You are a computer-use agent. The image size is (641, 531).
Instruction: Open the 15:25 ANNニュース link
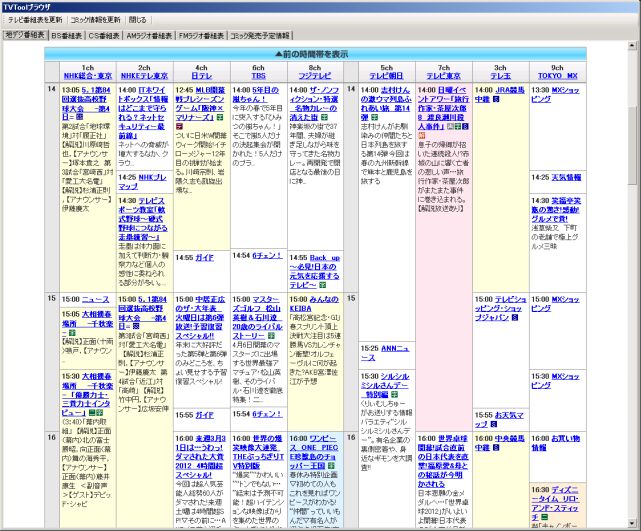pos(385,353)
